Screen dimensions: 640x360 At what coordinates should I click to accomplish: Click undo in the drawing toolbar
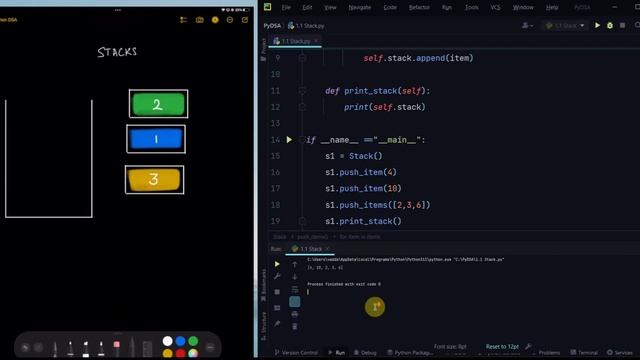point(25,347)
